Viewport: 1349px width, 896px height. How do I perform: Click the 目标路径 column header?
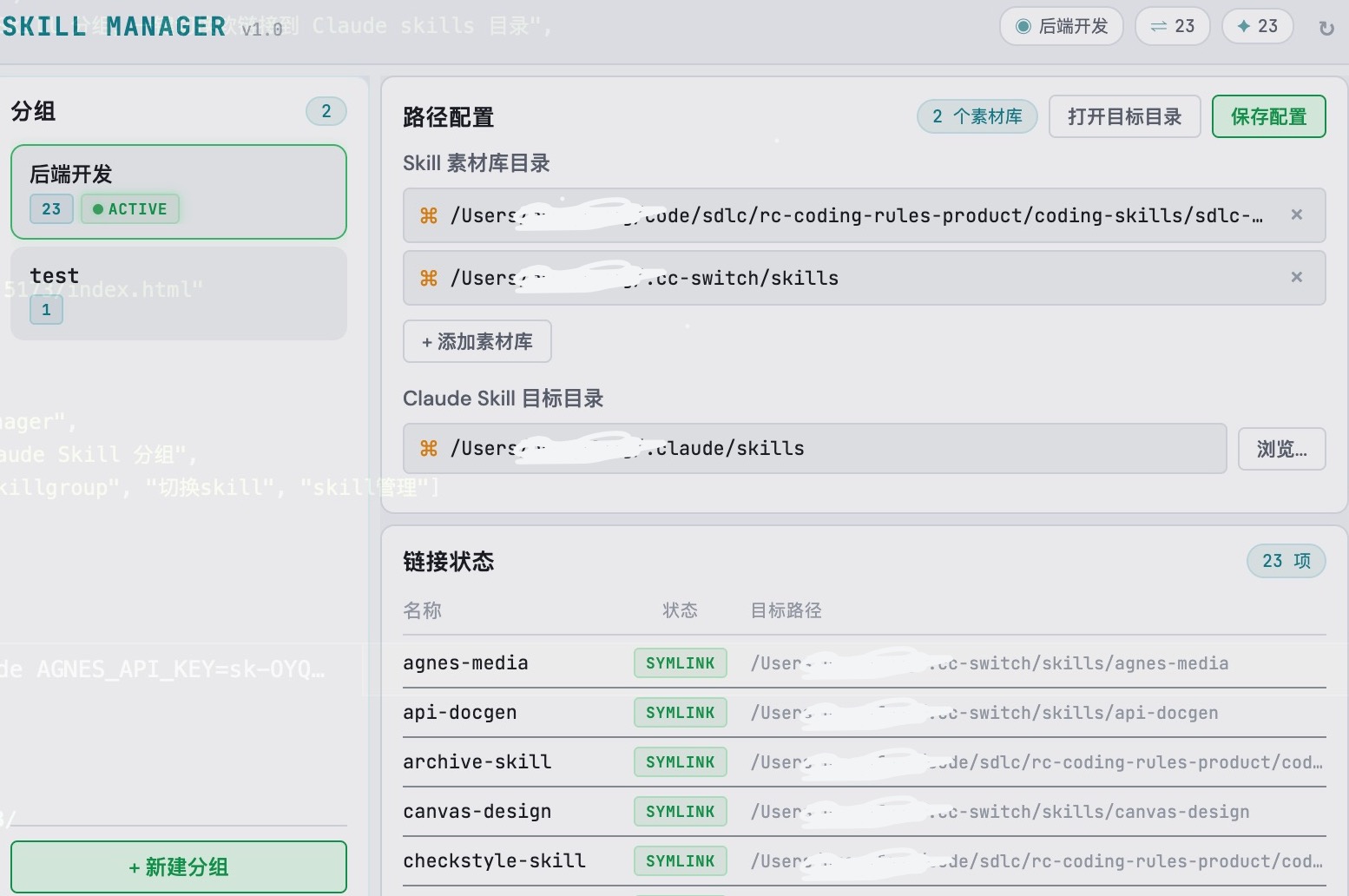coord(786,610)
